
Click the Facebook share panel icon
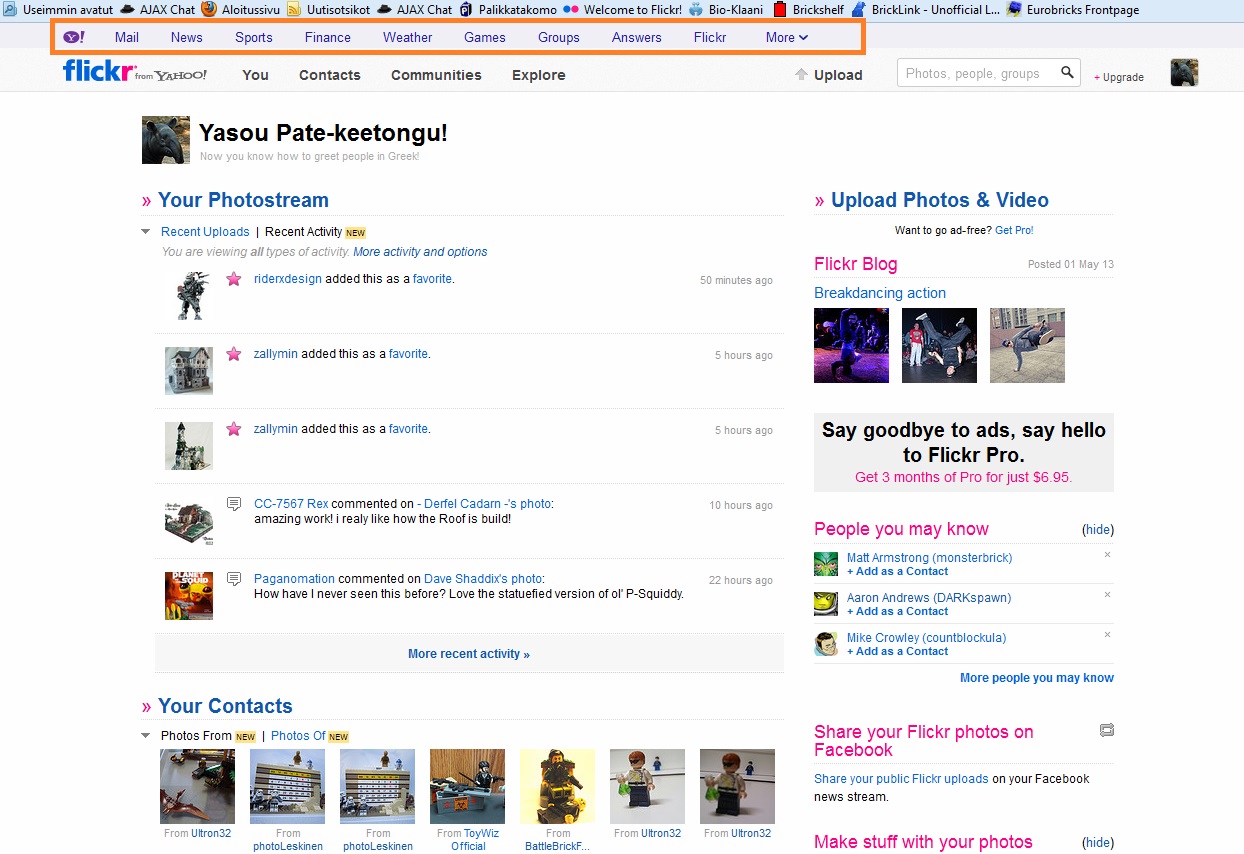click(x=1107, y=730)
